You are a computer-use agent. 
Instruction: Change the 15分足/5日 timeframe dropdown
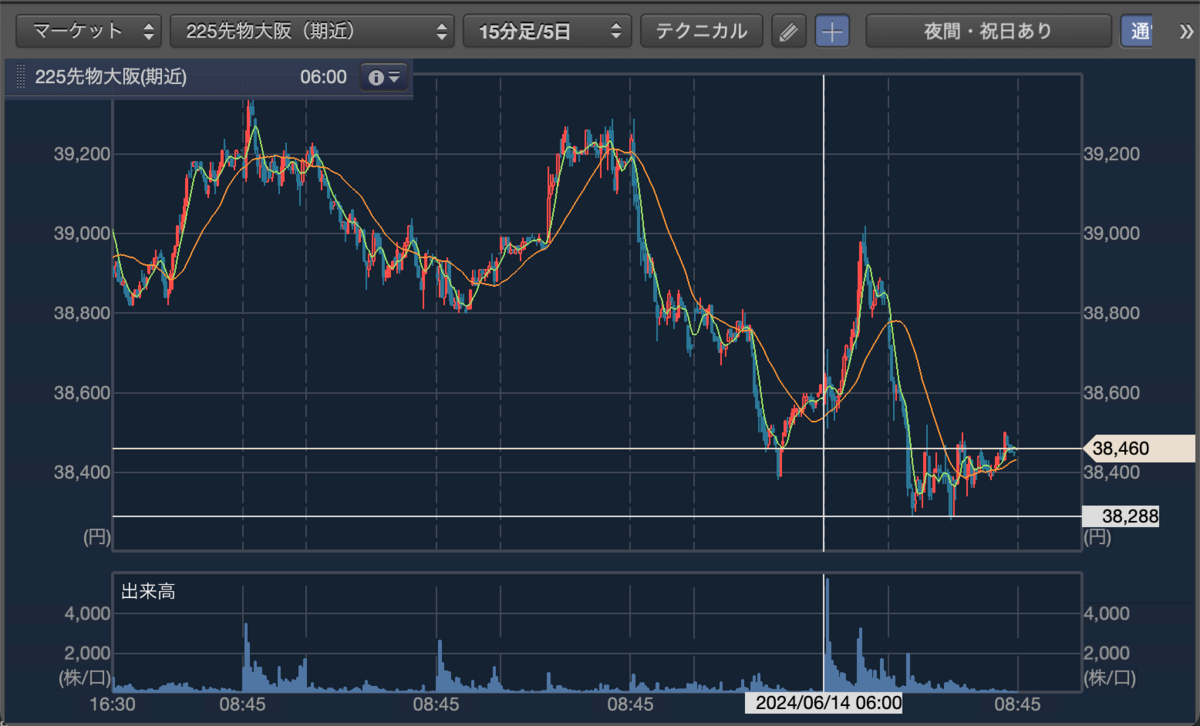pos(547,31)
